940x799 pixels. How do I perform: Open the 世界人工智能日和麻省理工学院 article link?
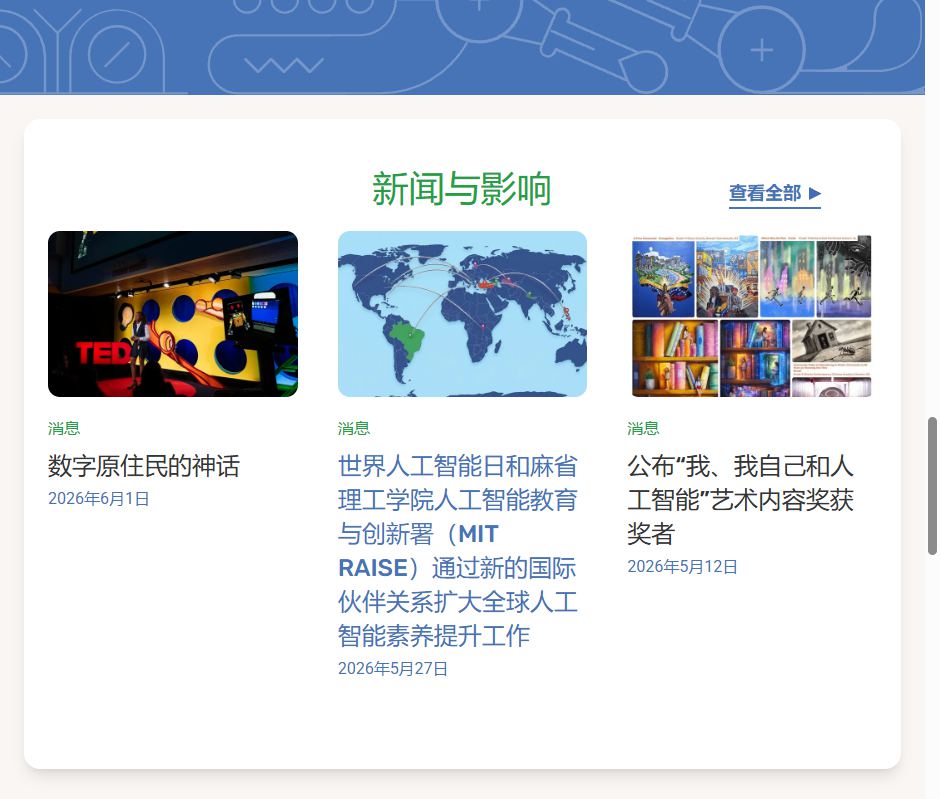(x=457, y=551)
